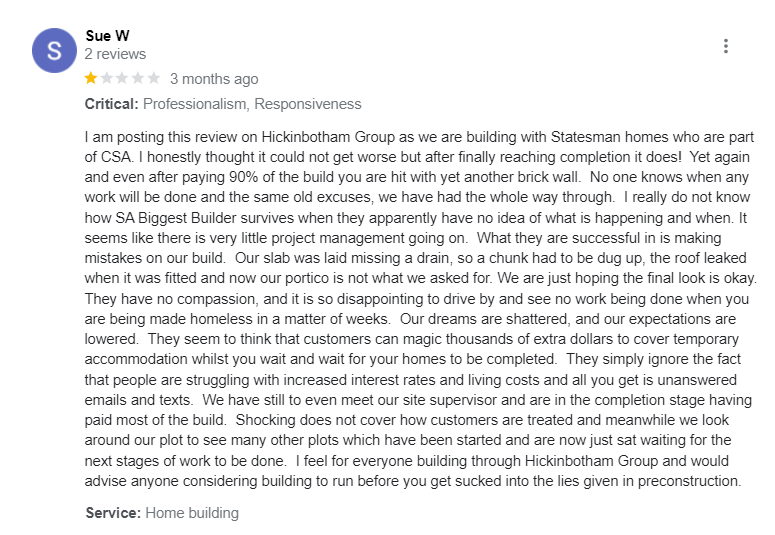Click the purple S profile avatar

[54, 51]
